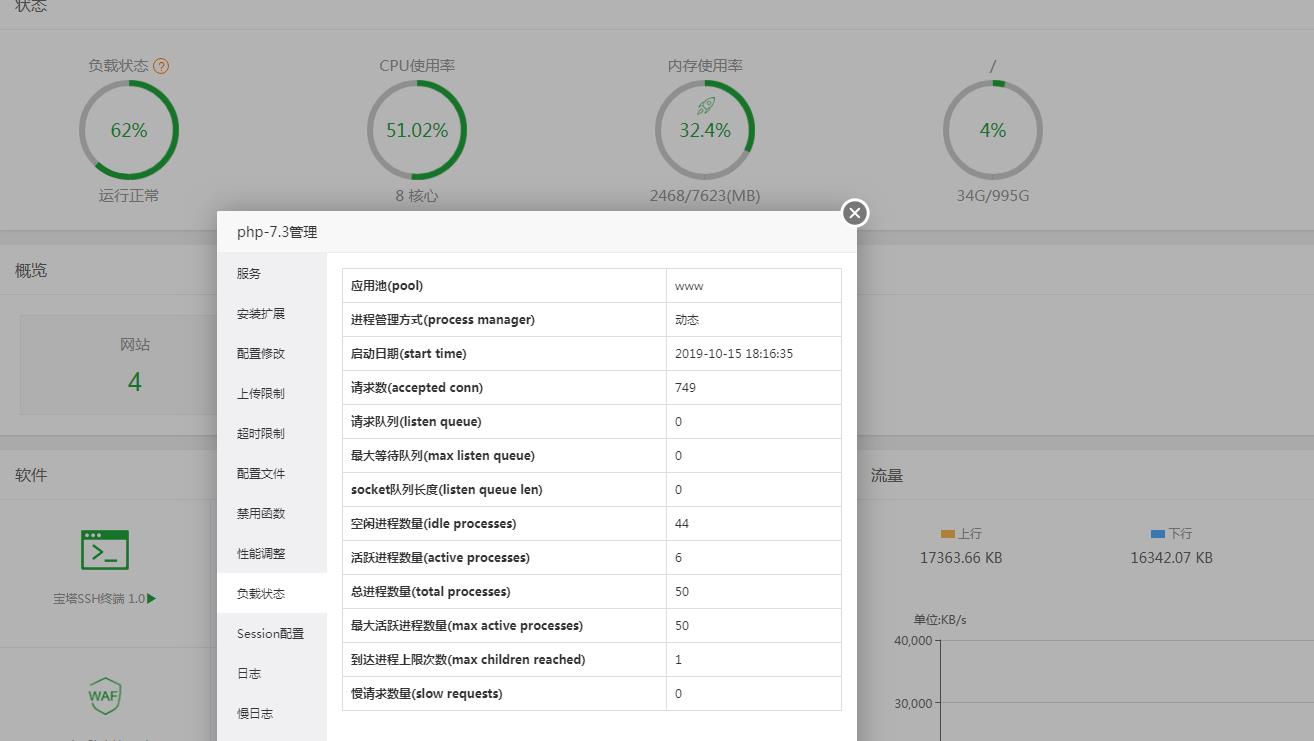Select the Session配置 tab

(x=272, y=633)
